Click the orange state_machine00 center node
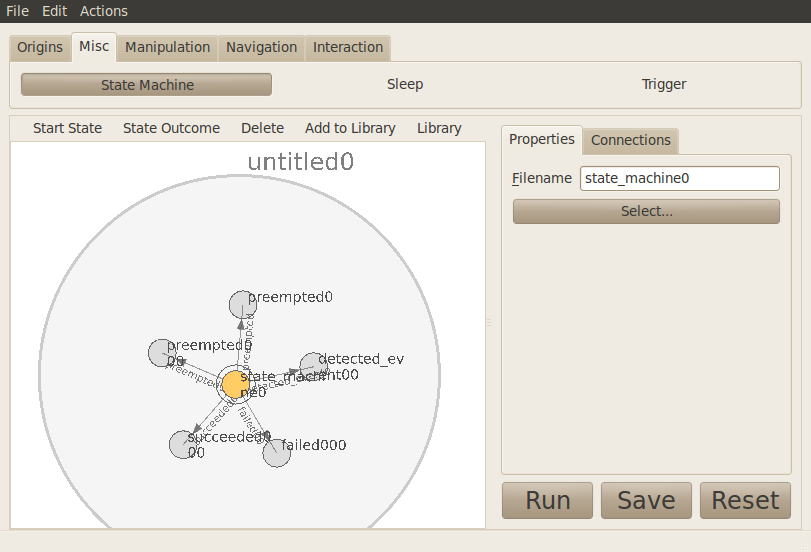The image size is (811, 552). coord(235,384)
